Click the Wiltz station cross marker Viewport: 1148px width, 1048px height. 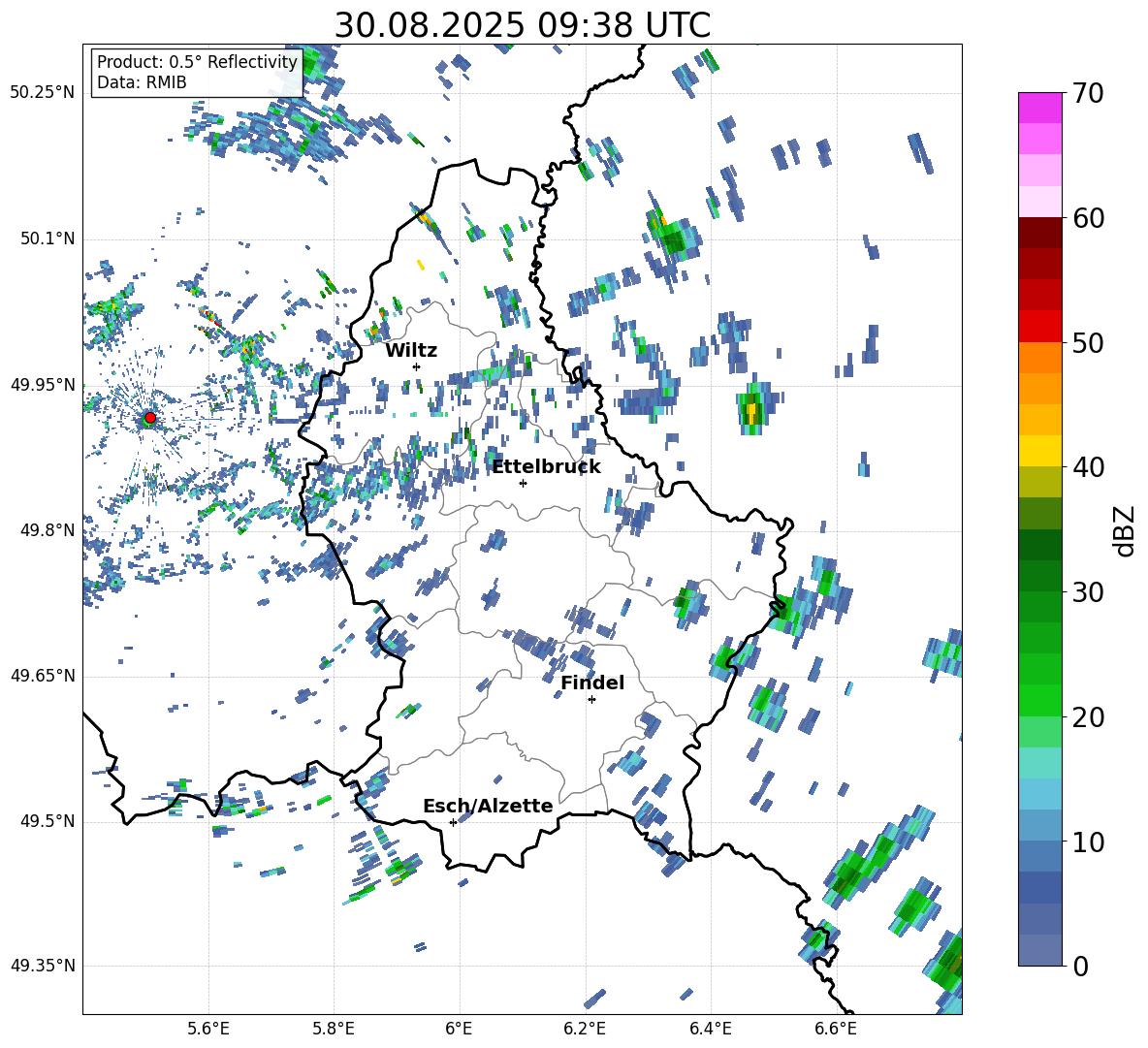[x=417, y=366]
